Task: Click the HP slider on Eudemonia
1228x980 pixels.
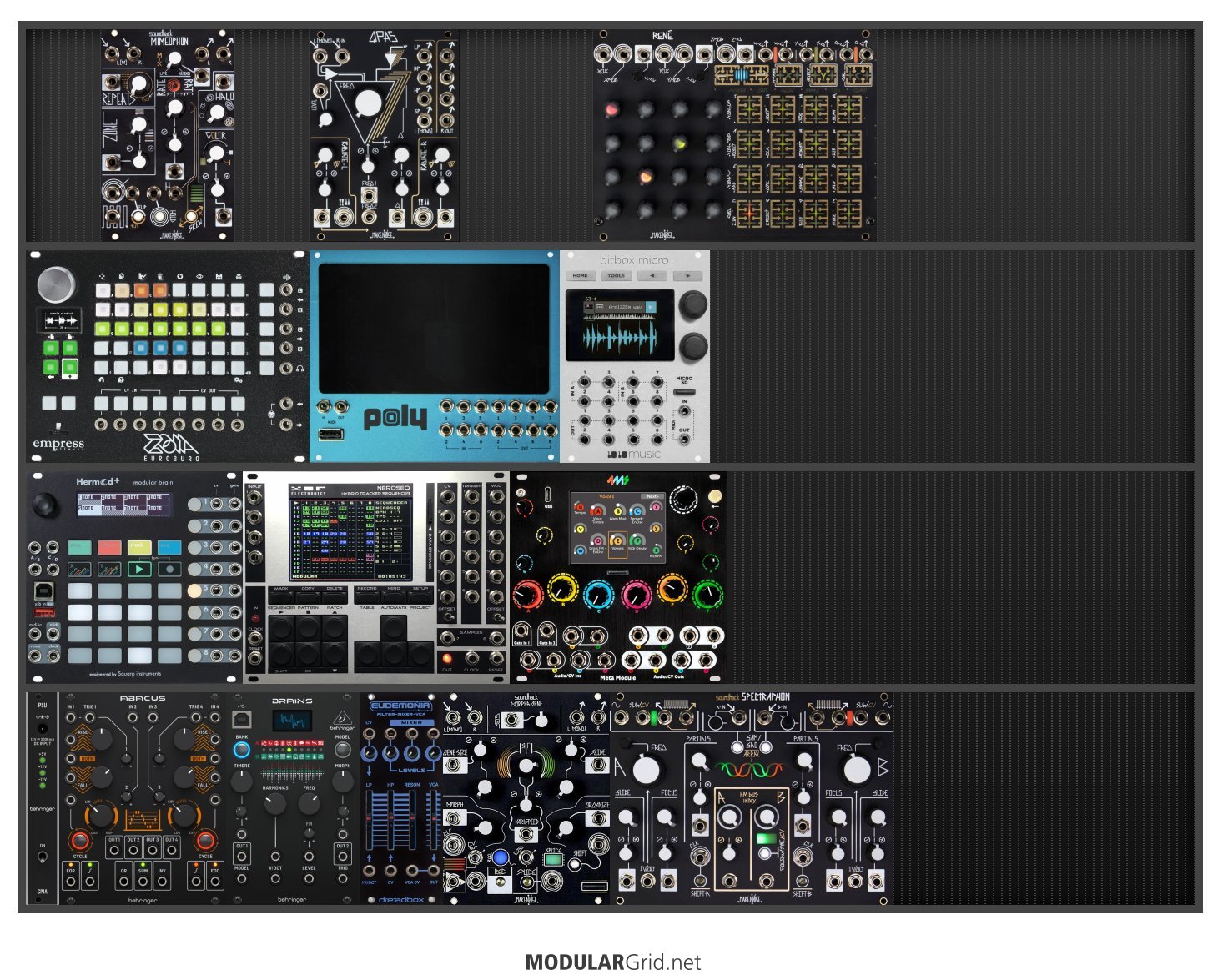Action: (390, 818)
